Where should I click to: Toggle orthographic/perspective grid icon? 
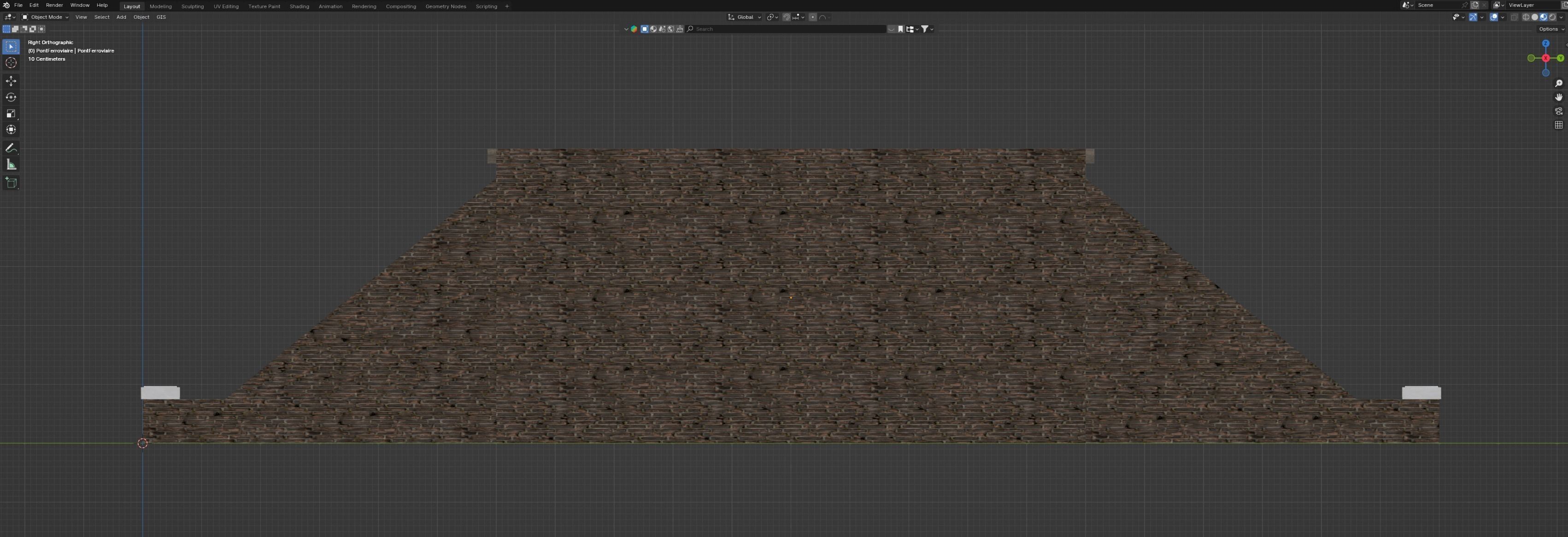[x=1558, y=125]
